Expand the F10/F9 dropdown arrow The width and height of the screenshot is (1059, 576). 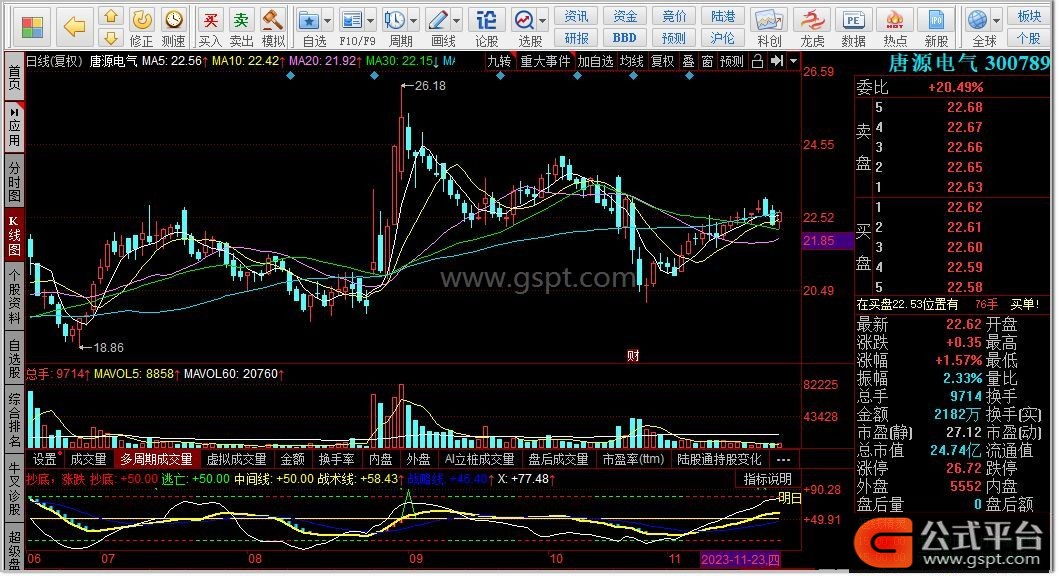click(x=370, y=20)
